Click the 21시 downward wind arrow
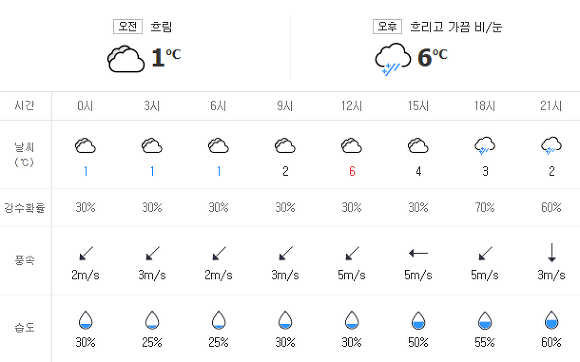This screenshot has height=362, width=580. point(552,253)
